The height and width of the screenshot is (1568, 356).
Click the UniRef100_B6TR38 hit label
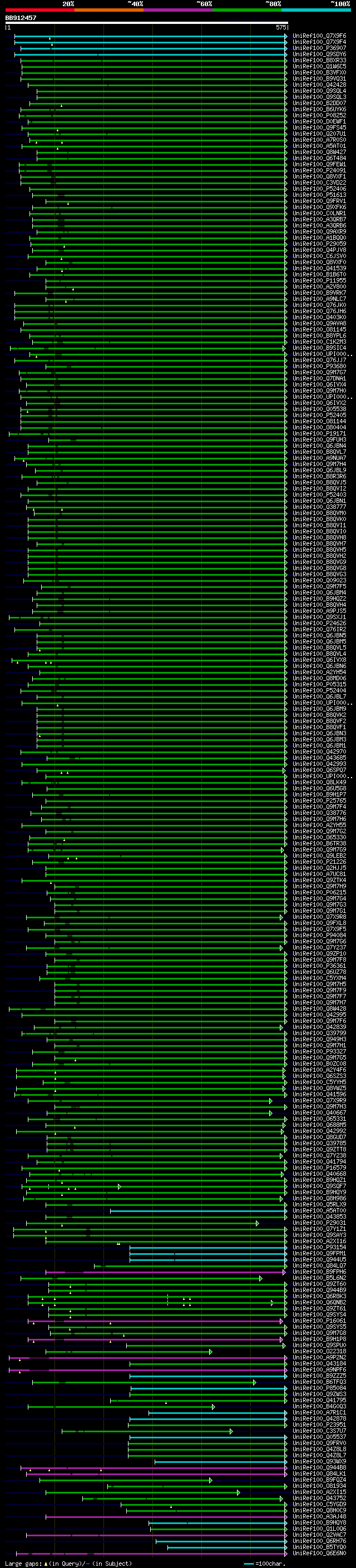(319, 843)
